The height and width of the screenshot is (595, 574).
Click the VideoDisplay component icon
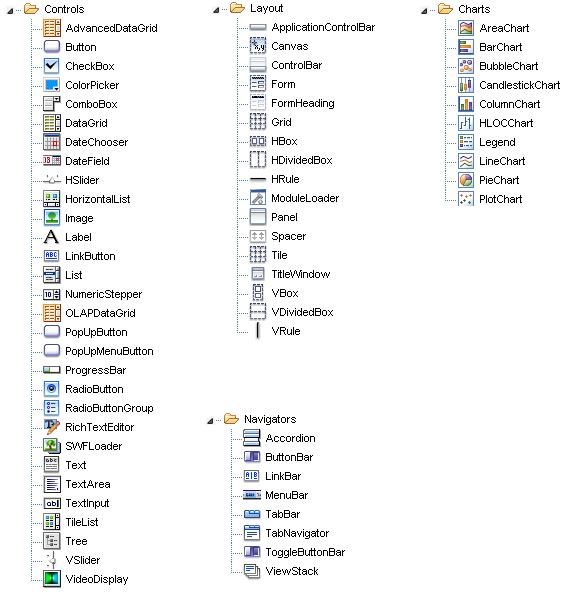pos(52,579)
